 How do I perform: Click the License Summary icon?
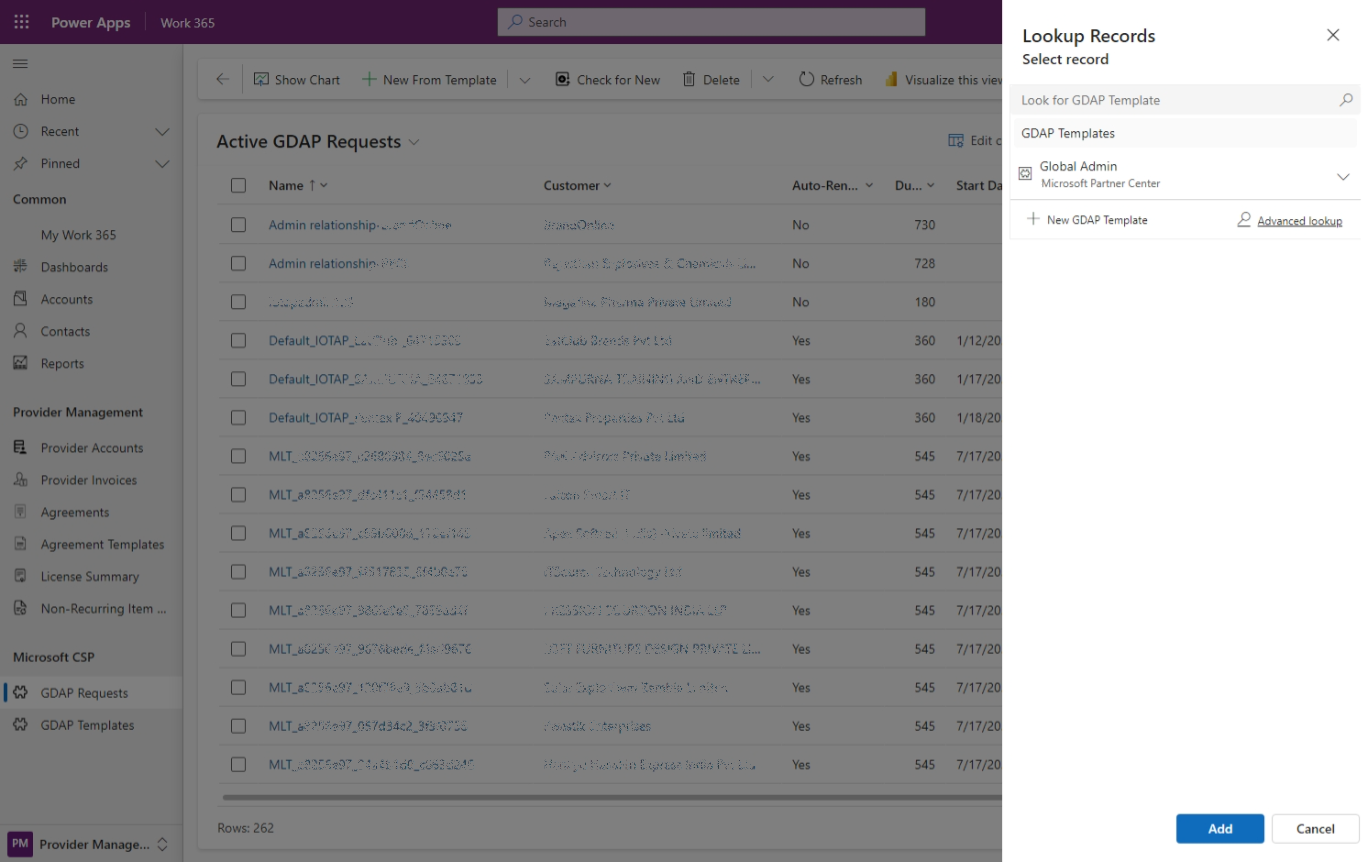20,576
